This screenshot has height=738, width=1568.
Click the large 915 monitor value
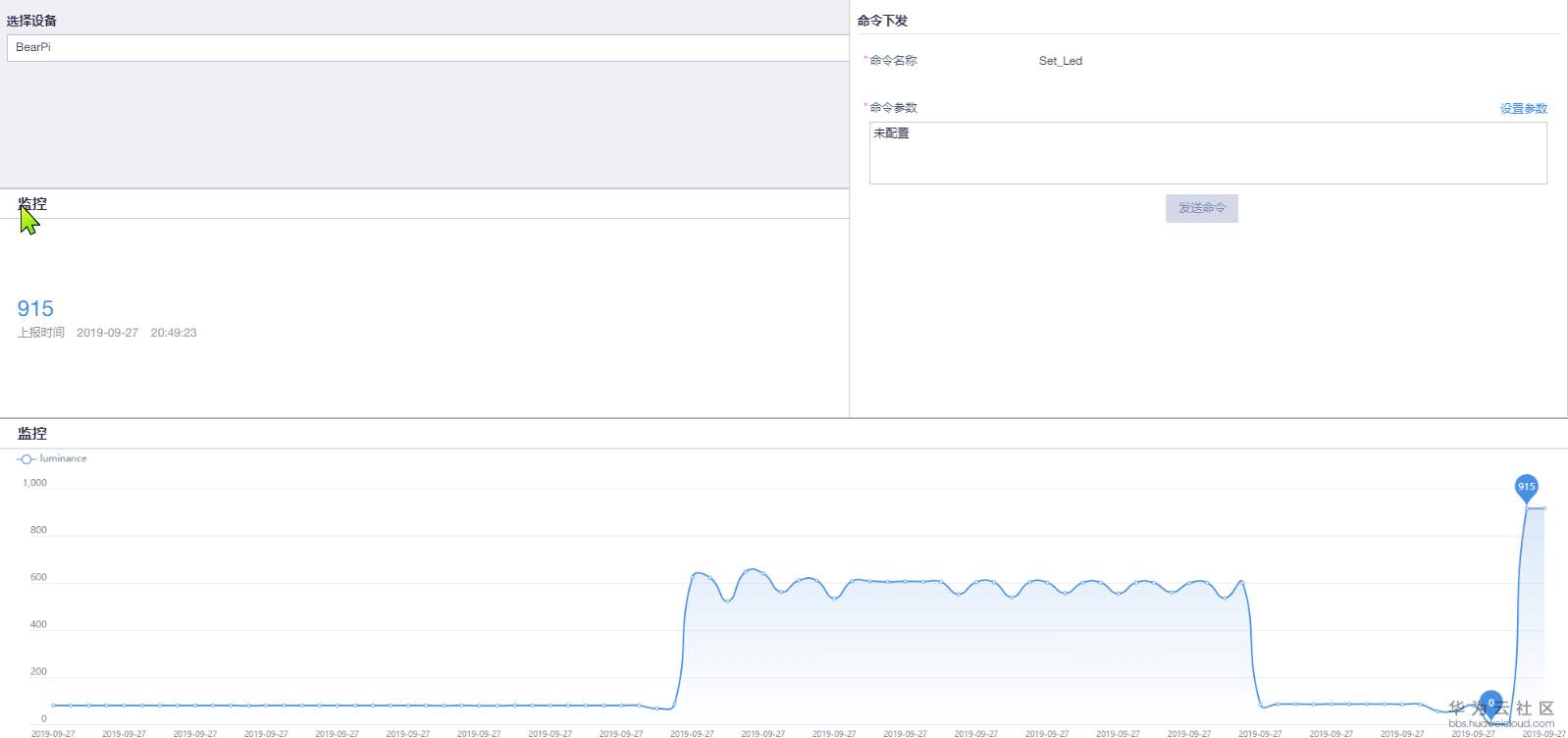tap(35, 308)
